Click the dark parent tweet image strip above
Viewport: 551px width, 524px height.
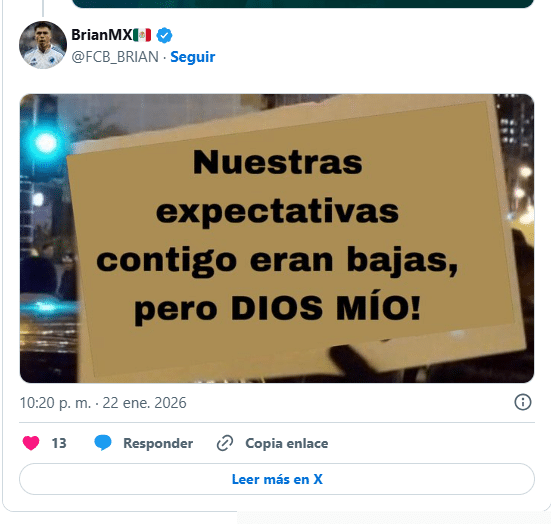point(303,4)
